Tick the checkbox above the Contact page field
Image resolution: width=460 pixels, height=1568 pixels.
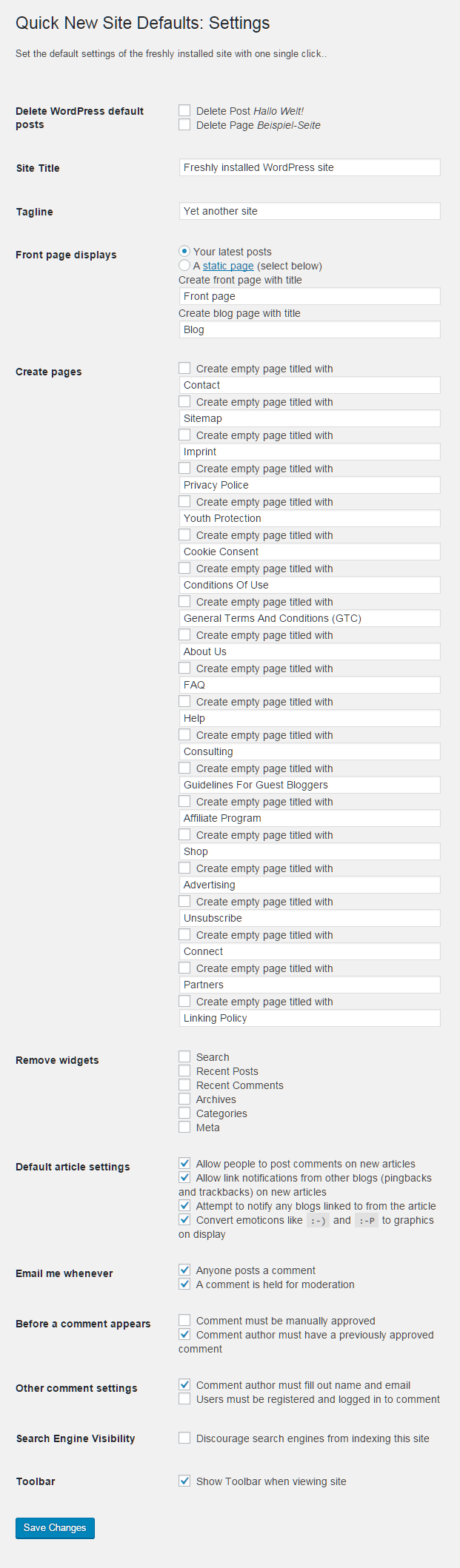point(184,368)
